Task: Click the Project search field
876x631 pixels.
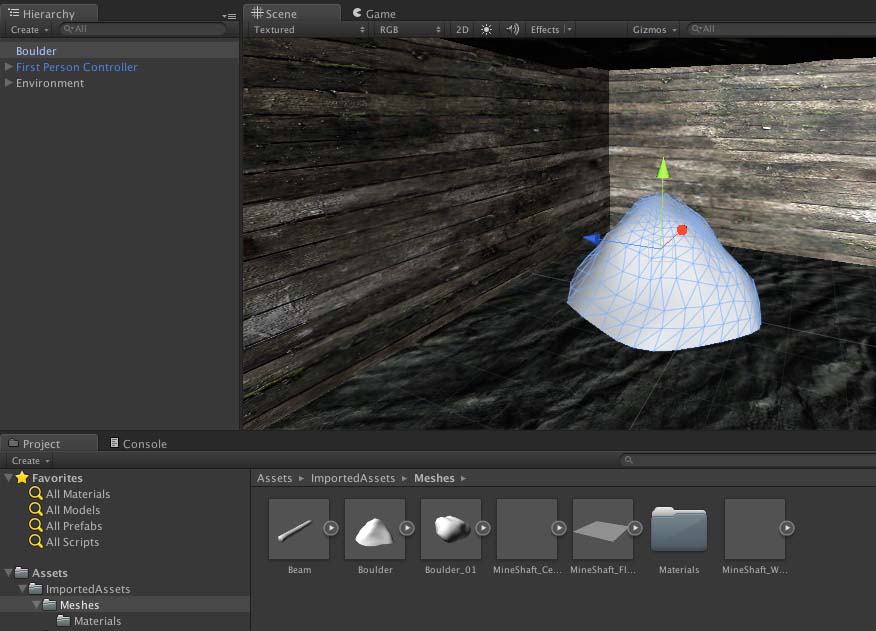Action: (x=748, y=460)
